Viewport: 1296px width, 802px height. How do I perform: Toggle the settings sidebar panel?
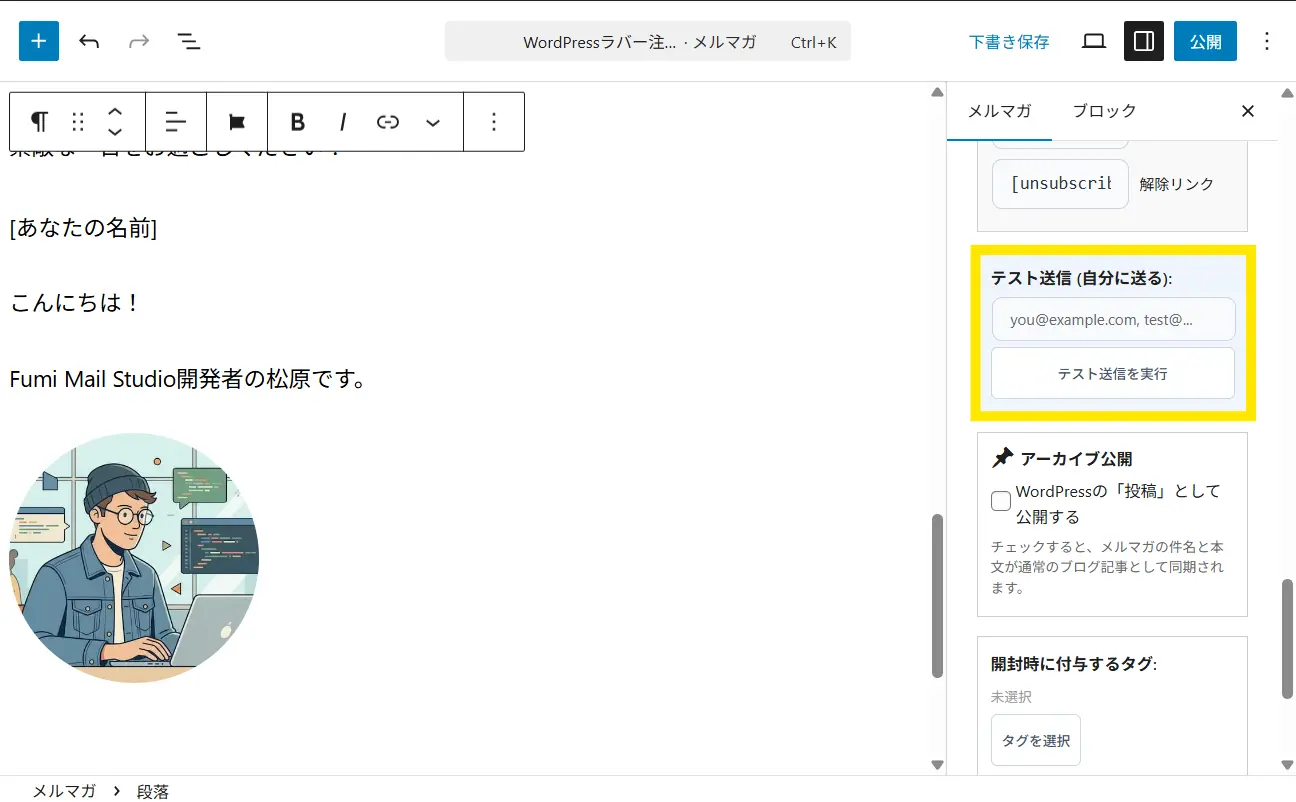coord(1144,41)
